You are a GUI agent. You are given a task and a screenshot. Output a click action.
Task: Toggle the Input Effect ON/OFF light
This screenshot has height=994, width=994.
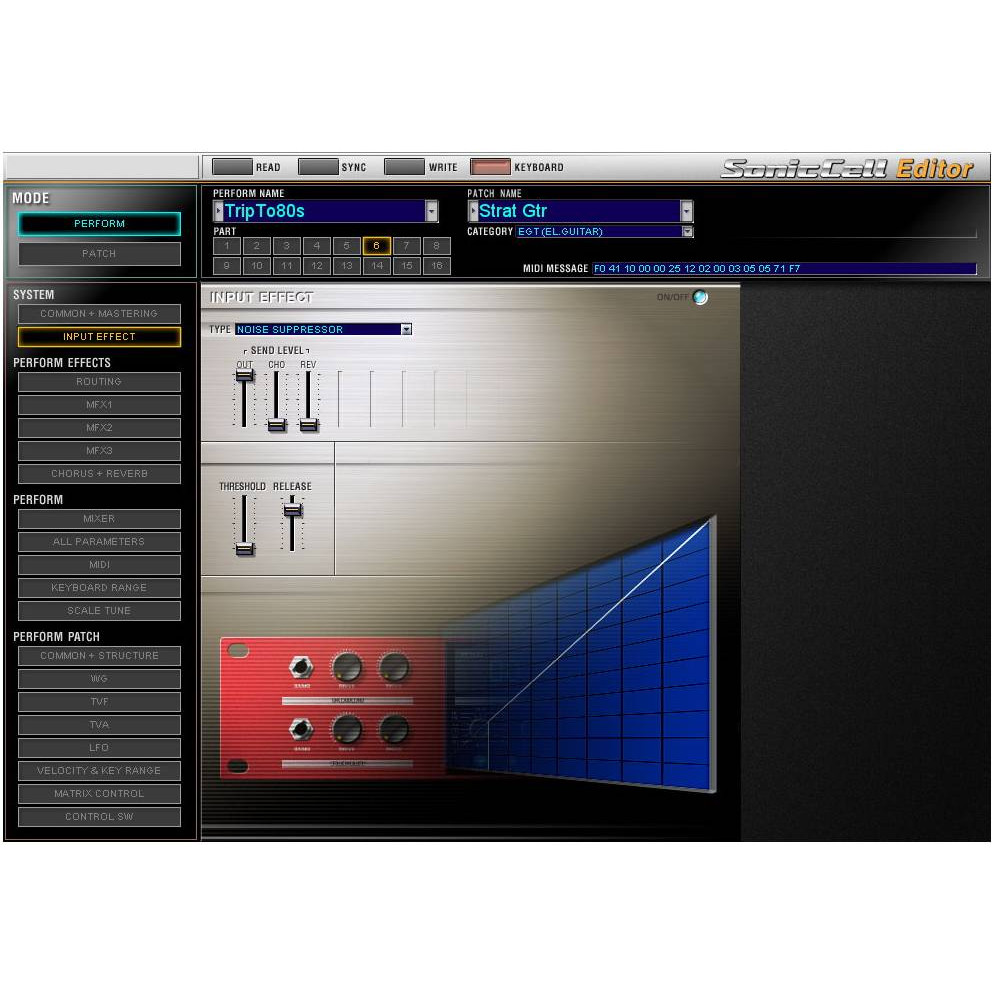pos(700,297)
